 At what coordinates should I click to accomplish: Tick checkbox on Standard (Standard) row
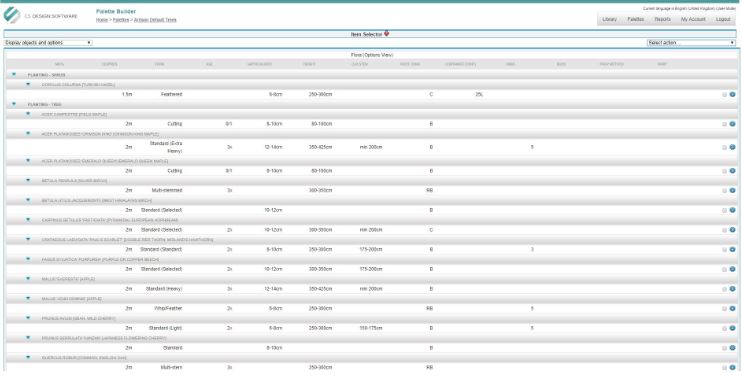point(724,250)
